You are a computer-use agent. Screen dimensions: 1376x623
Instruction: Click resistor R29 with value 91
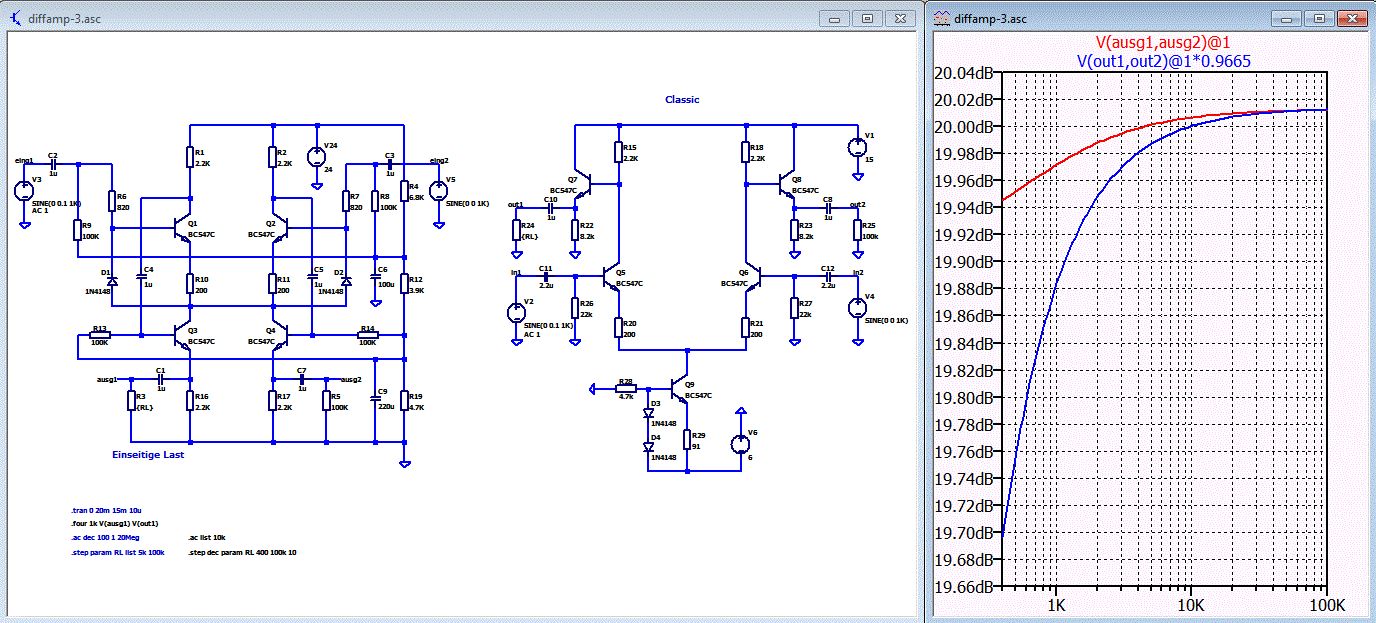click(x=687, y=437)
